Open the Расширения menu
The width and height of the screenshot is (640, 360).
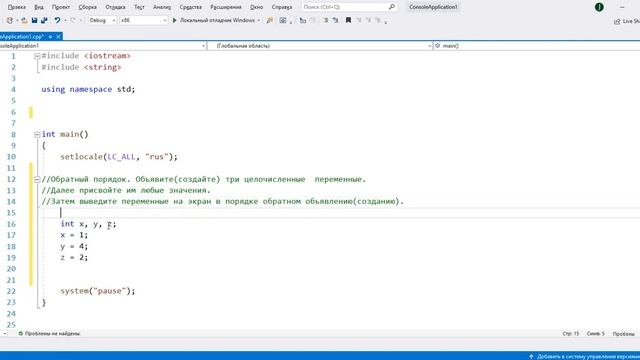tap(226, 7)
